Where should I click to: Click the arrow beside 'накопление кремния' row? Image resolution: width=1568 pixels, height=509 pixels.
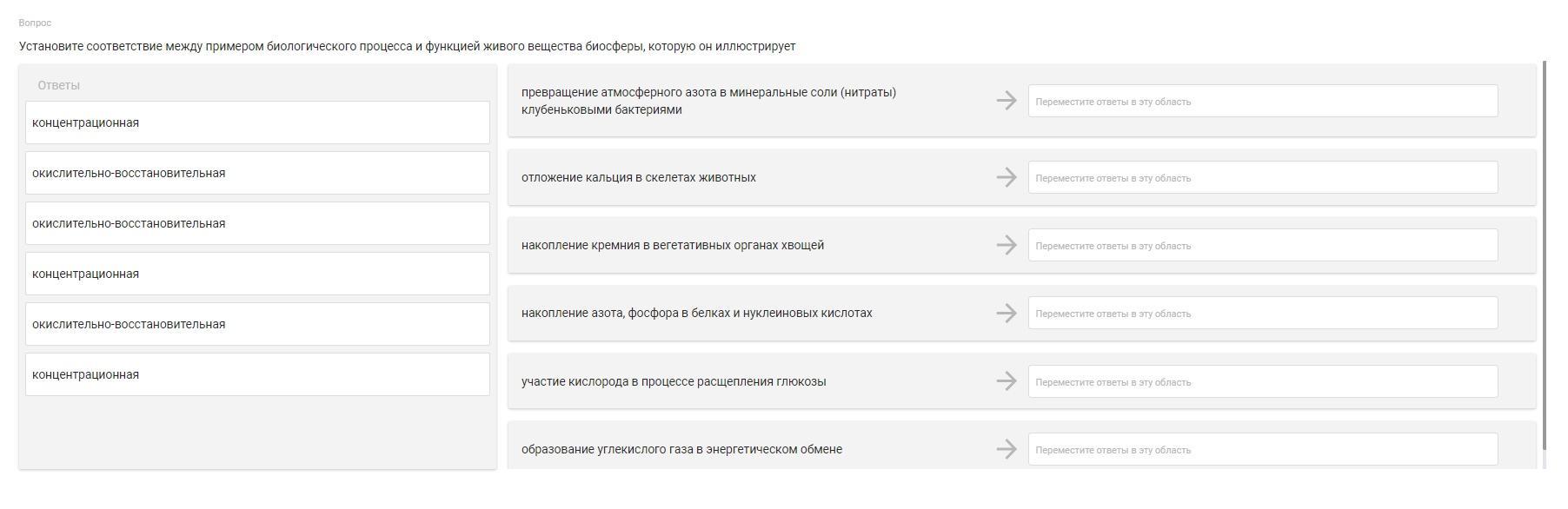pos(1007,245)
